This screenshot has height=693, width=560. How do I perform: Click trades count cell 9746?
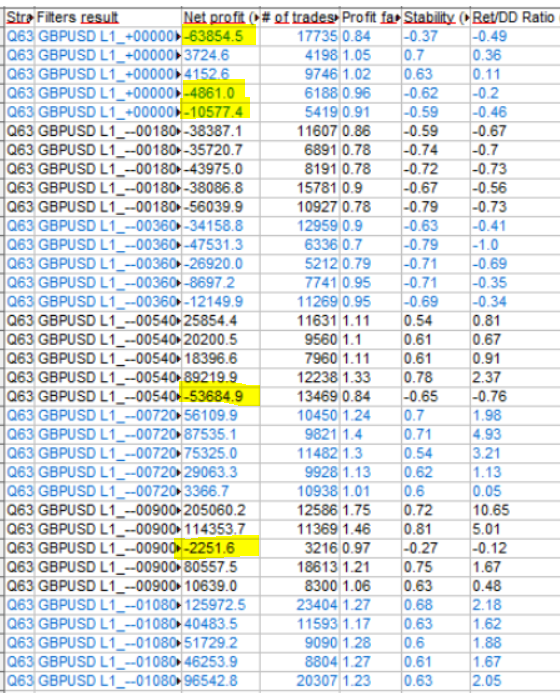(299, 74)
